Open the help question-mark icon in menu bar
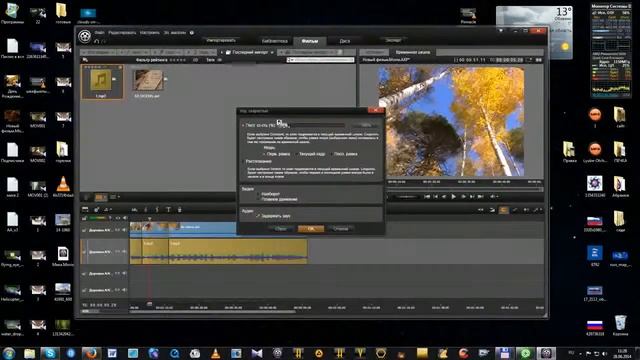Image resolution: width=640 pixels, height=360 pixels. (x=192, y=33)
